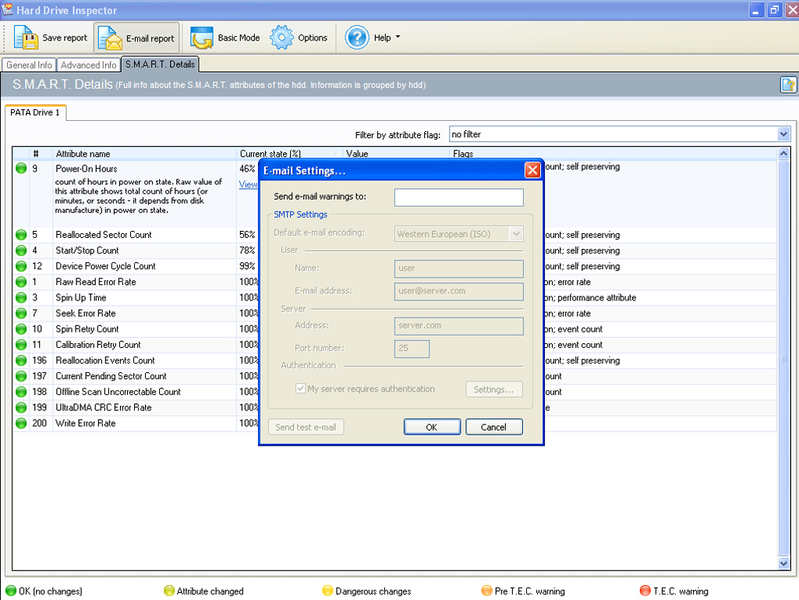
Task: Click the attribute list scroll up arrow
Action: tap(783, 153)
